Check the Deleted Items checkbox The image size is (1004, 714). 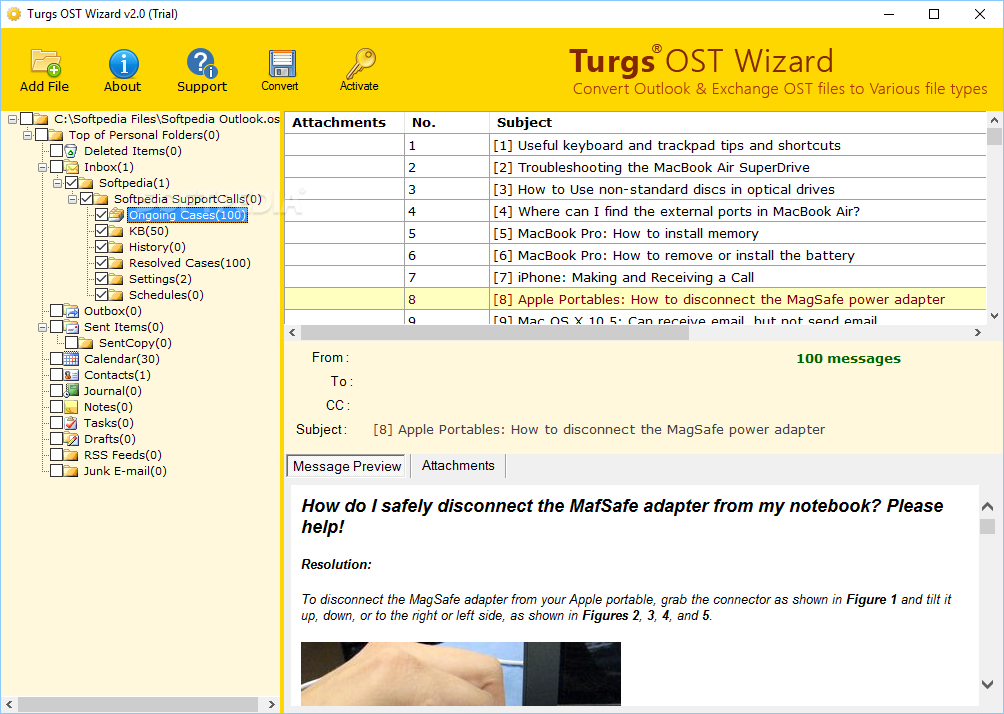[x=56, y=151]
